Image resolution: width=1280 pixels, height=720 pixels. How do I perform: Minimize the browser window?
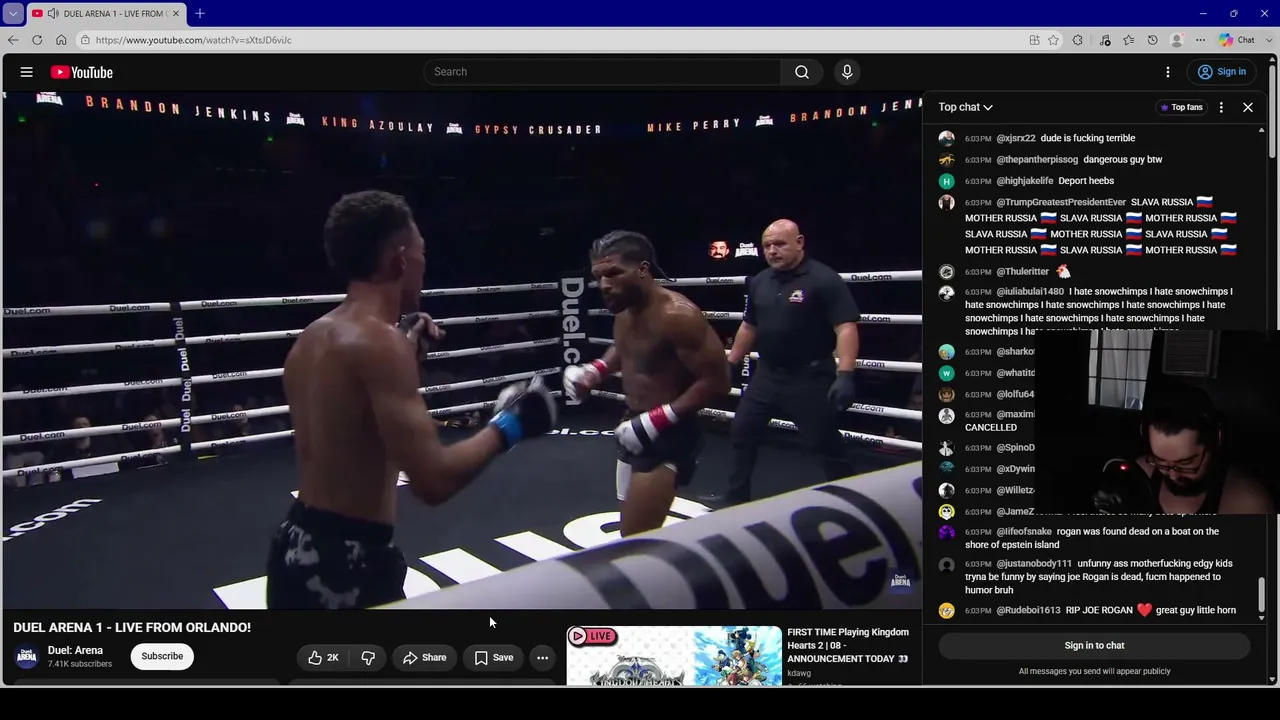pyautogui.click(x=1203, y=13)
